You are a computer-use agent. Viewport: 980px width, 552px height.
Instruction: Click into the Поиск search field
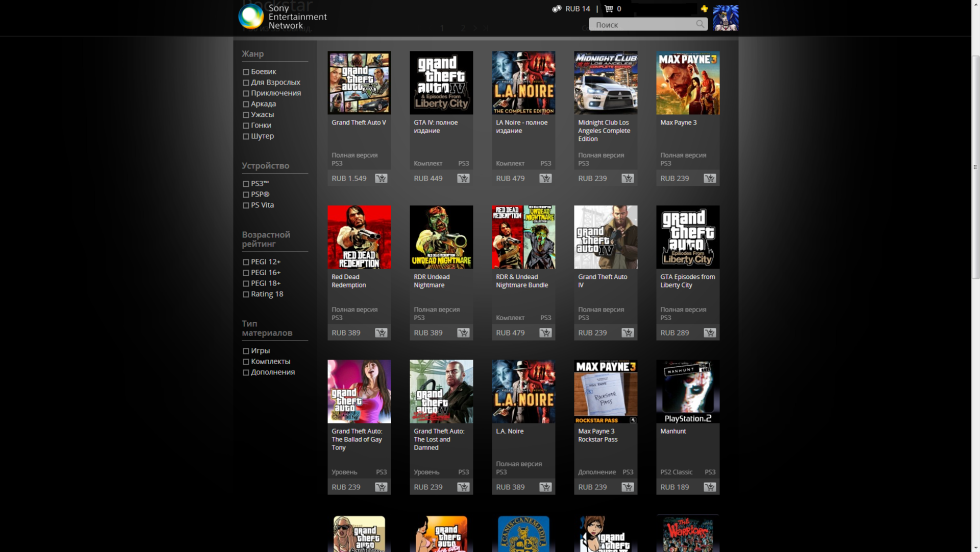(640, 24)
